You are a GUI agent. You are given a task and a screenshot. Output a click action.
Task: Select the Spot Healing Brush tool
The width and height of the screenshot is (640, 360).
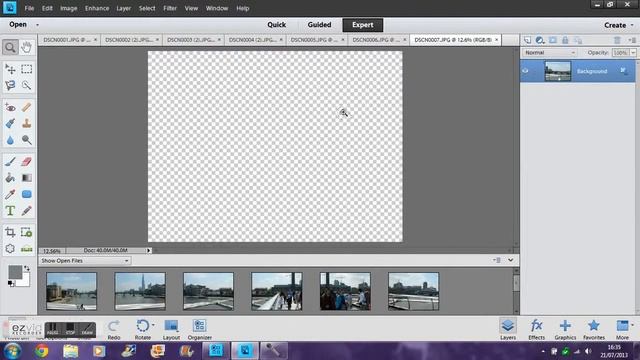coord(27,107)
